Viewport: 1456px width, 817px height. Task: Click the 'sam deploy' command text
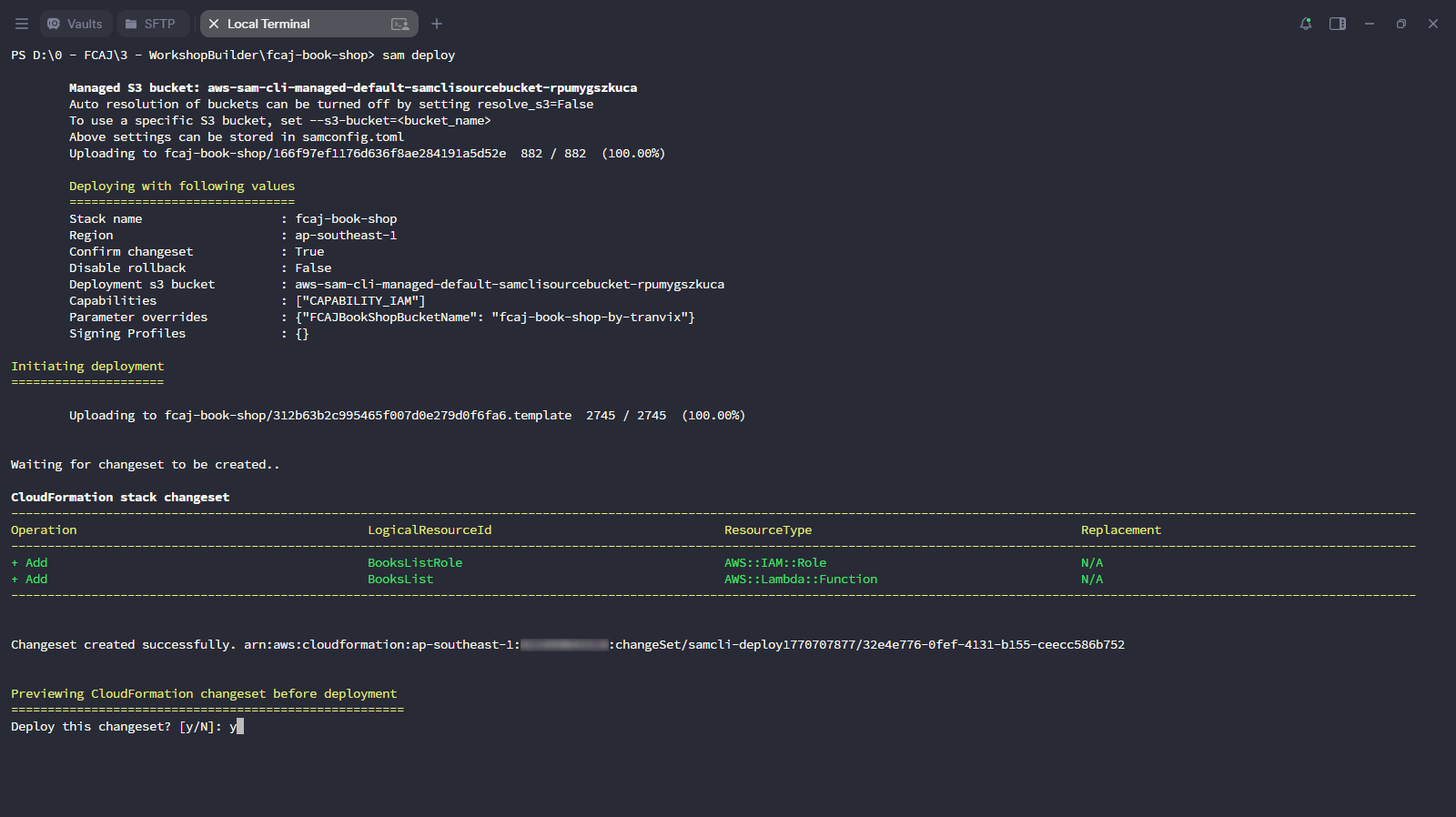(419, 55)
